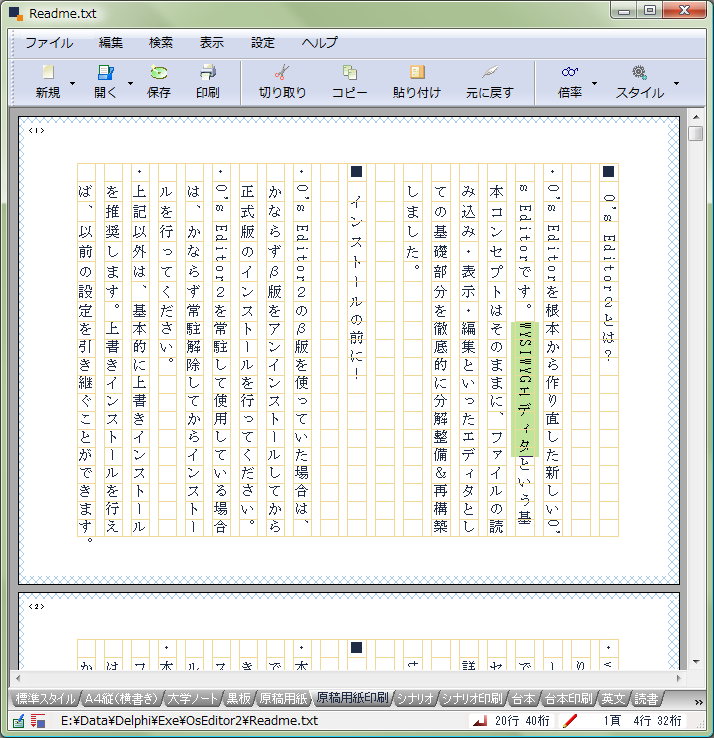Viewport: 714px width, 738px height.
Task: Click the page marker <1> at top left
Action: coord(36,130)
